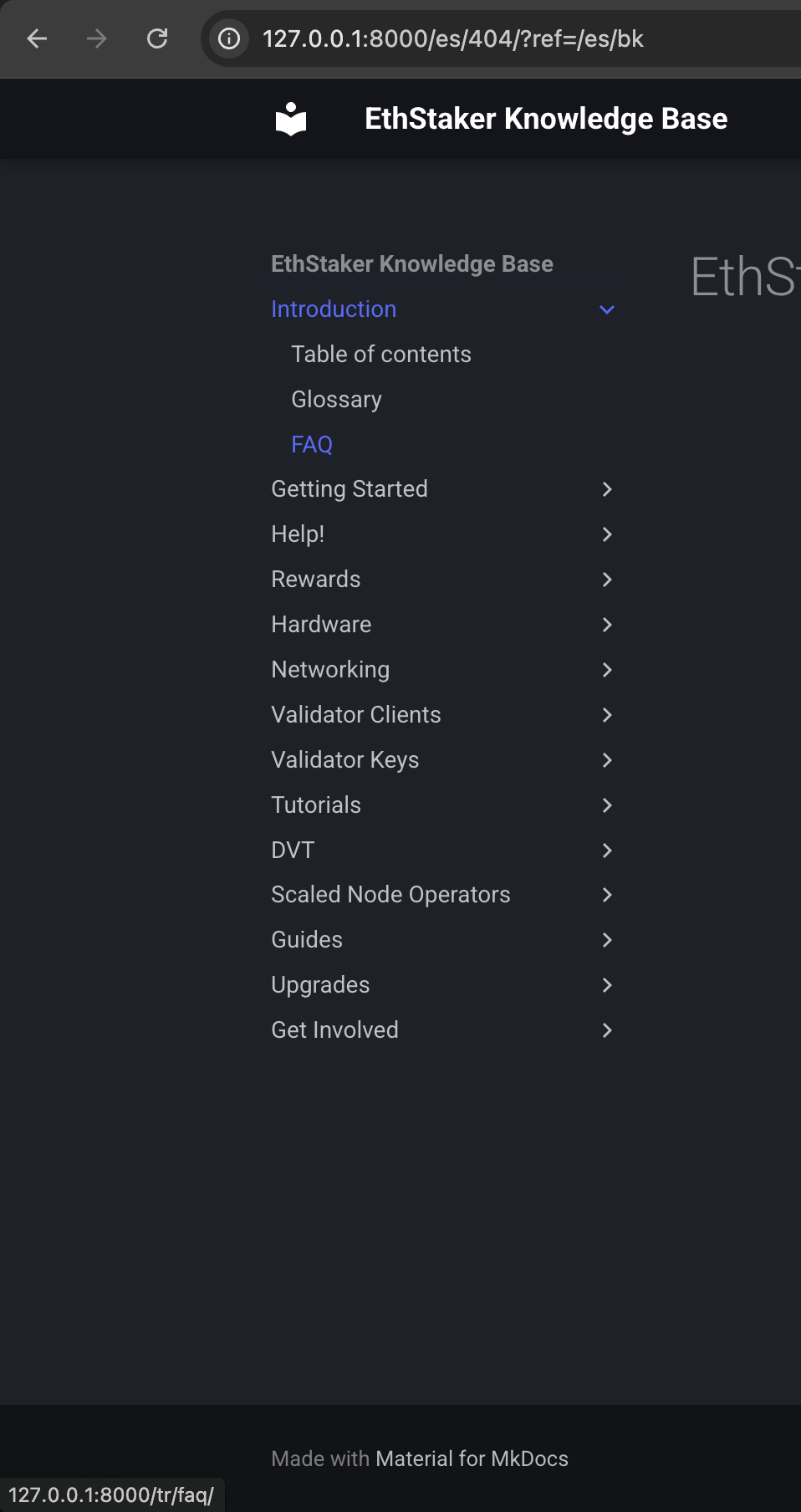Click the EthStaker book logo icon
The width and height of the screenshot is (801, 1512).
(x=291, y=119)
